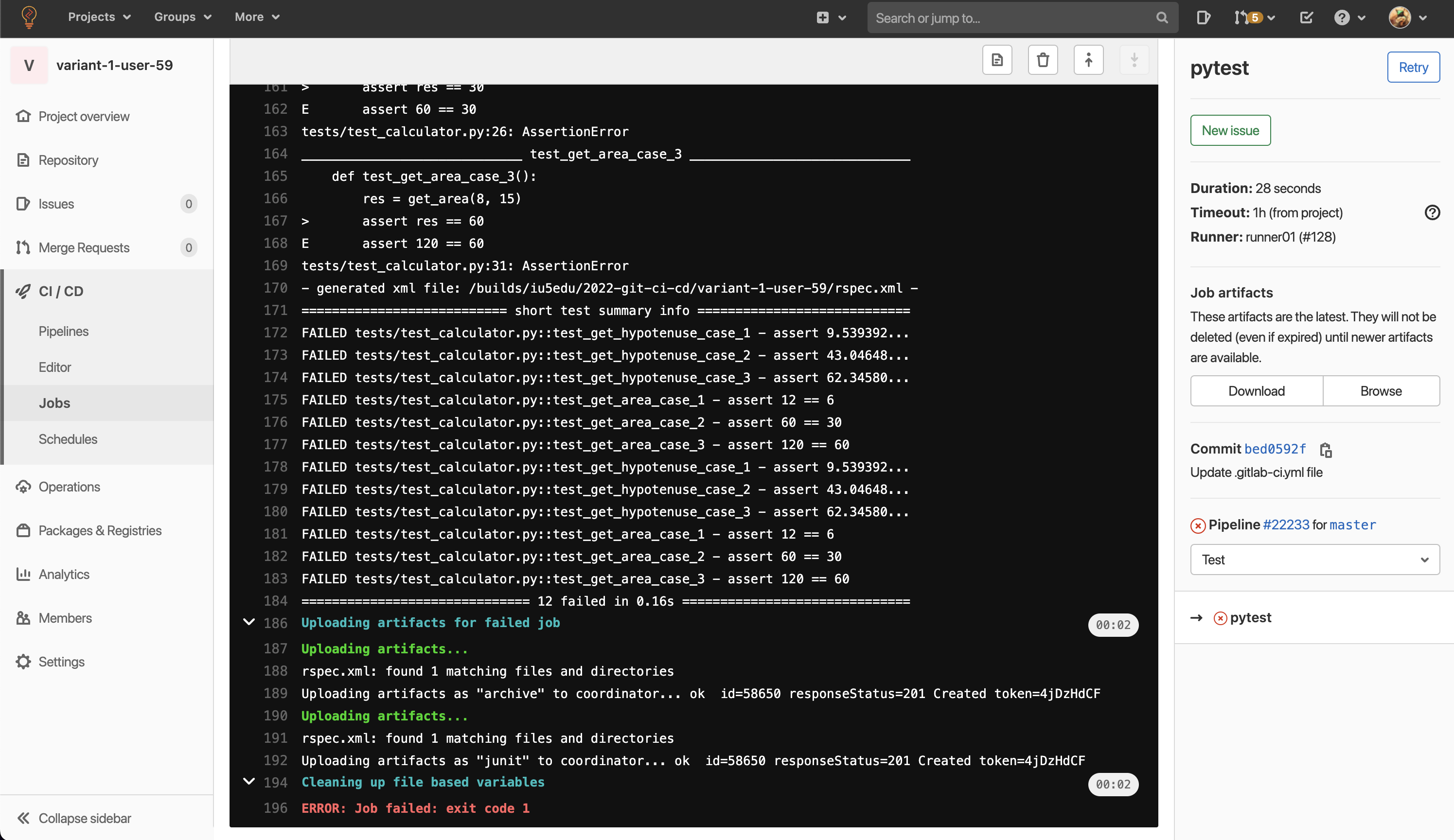Copy the commit SHA icon
The image size is (1454, 840).
pos(1325,450)
